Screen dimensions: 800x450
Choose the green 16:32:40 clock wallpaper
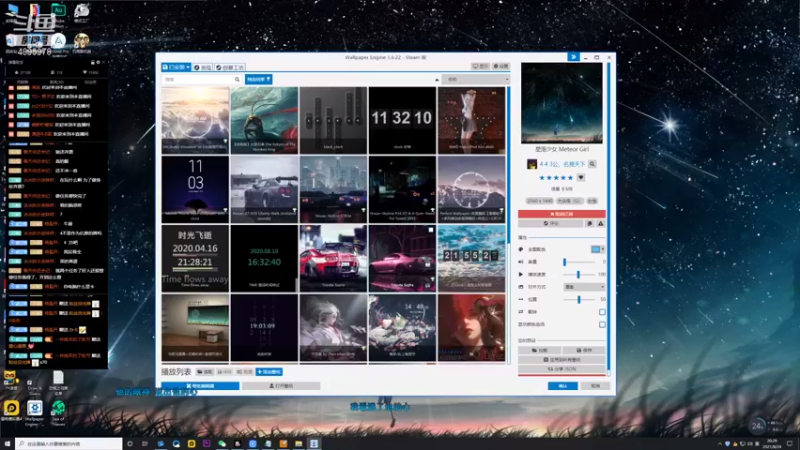(264, 259)
